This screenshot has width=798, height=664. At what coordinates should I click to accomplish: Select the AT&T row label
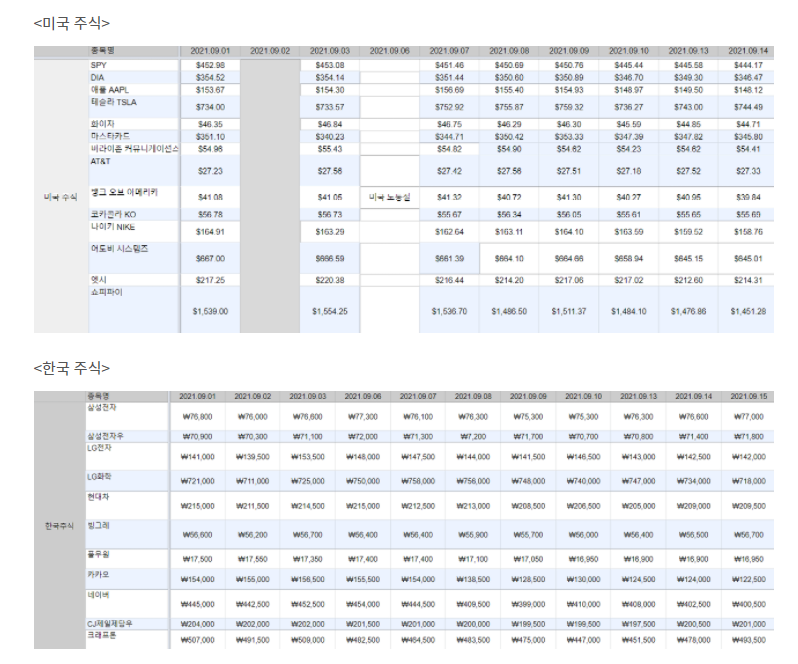click(100, 161)
